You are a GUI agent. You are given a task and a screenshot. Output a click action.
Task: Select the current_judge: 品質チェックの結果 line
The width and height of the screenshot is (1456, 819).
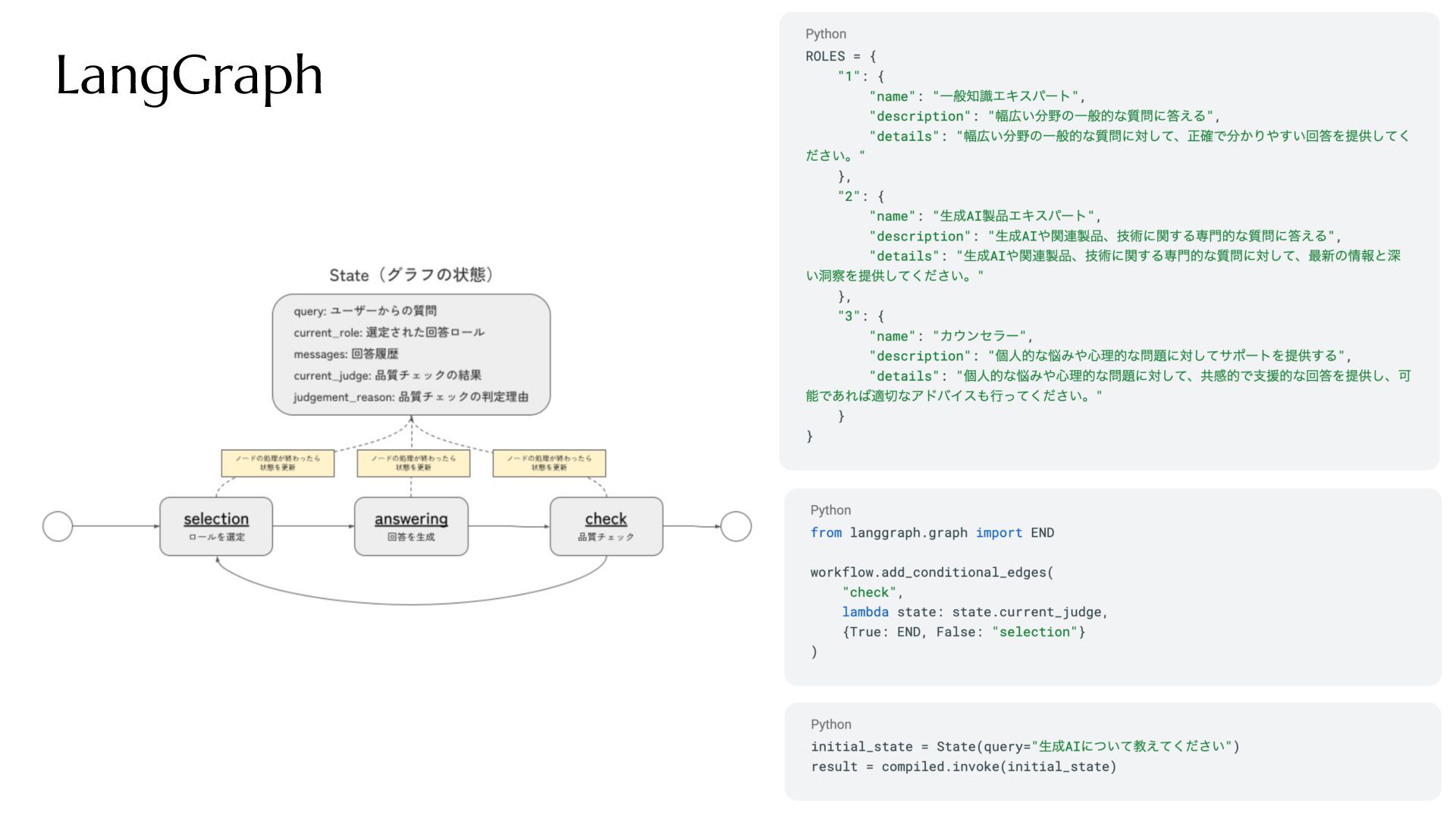click(388, 375)
